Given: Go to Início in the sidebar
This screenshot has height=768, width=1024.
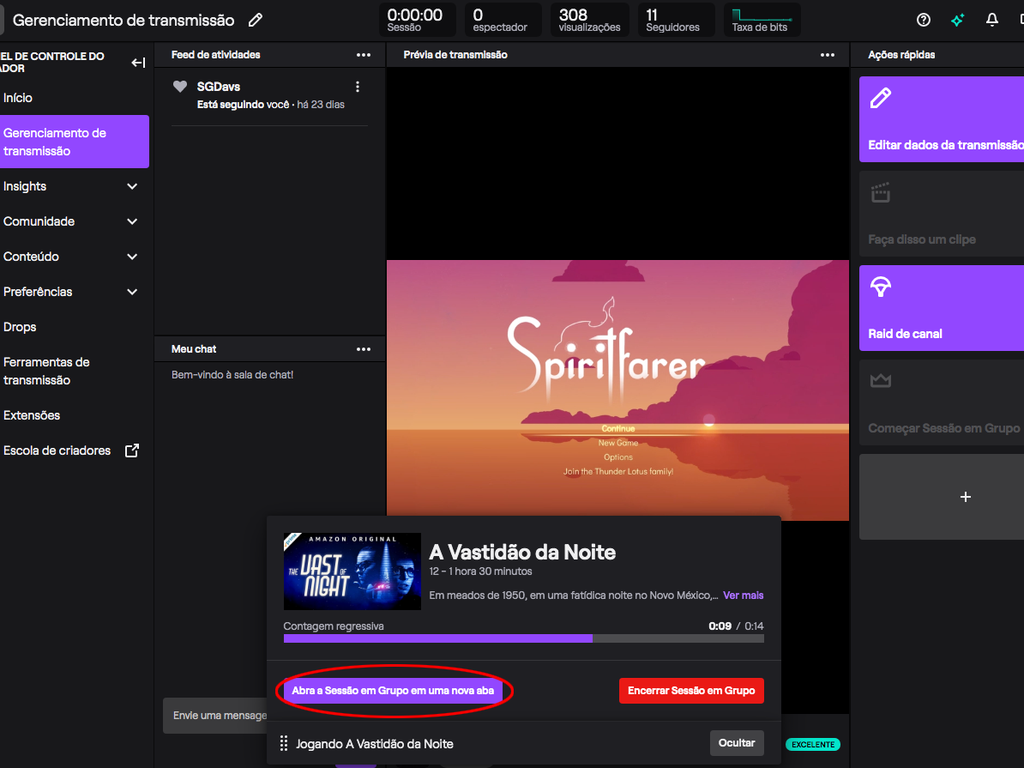Looking at the screenshot, I should [x=18, y=98].
